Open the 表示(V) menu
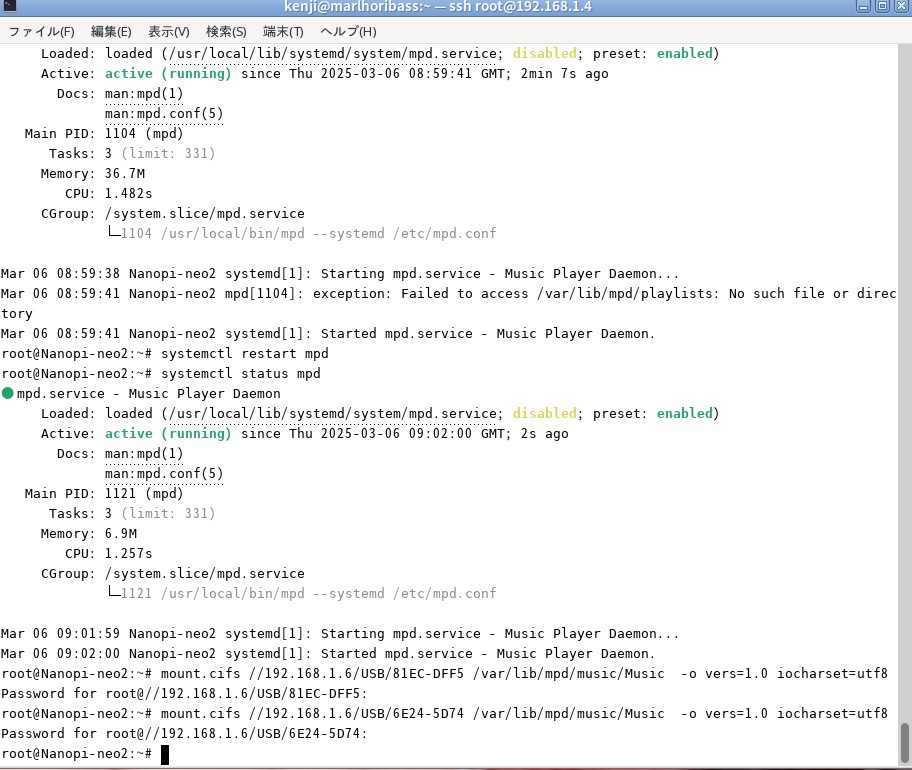 click(169, 31)
